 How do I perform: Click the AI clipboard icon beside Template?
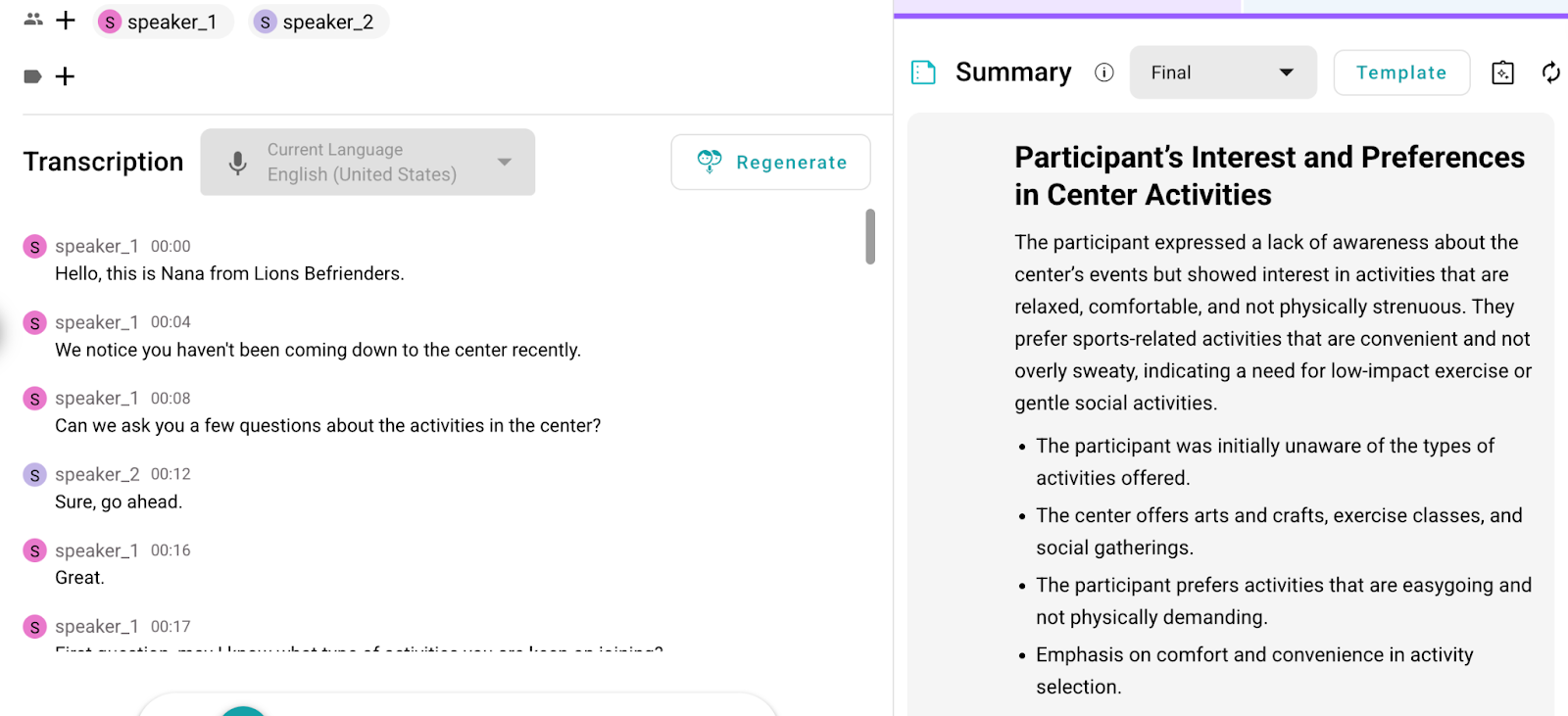click(x=1502, y=72)
